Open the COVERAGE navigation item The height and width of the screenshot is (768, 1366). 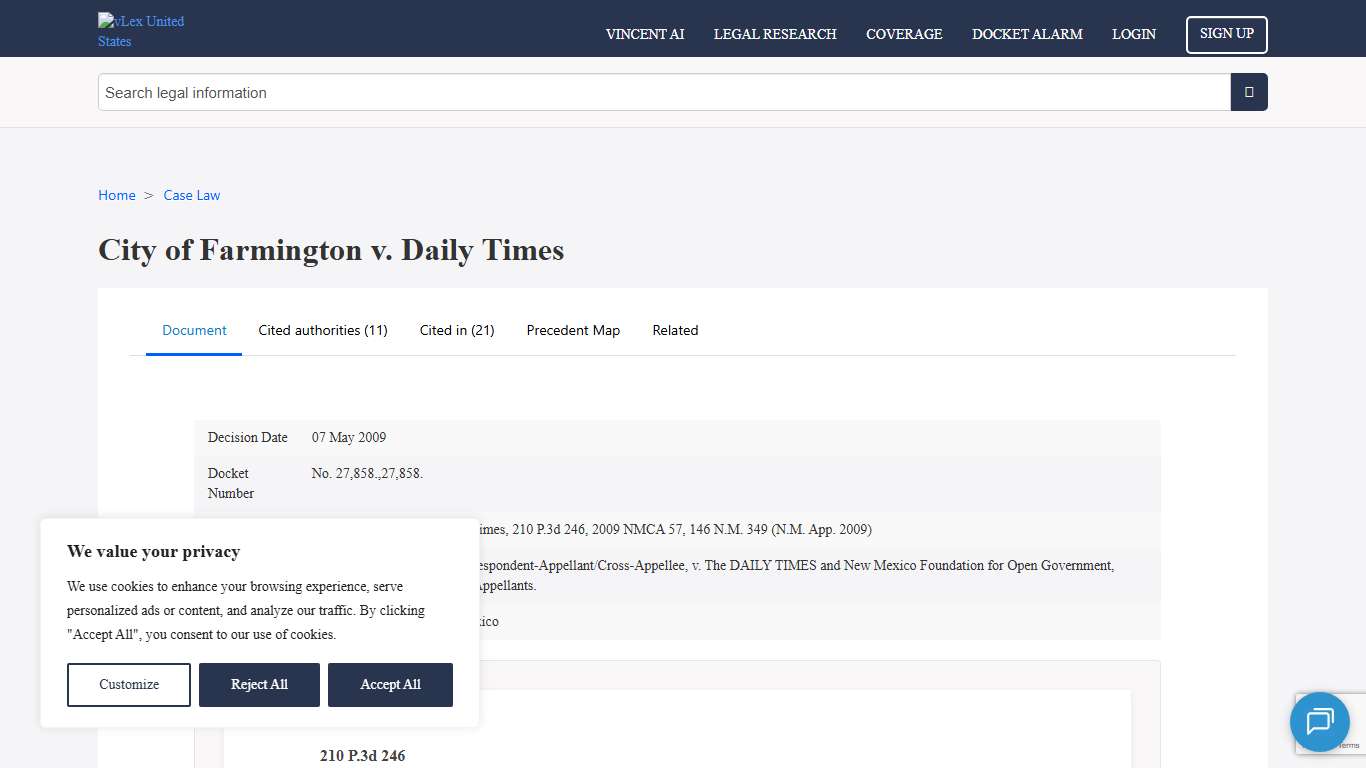pyautogui.click(x=904, y=34)
